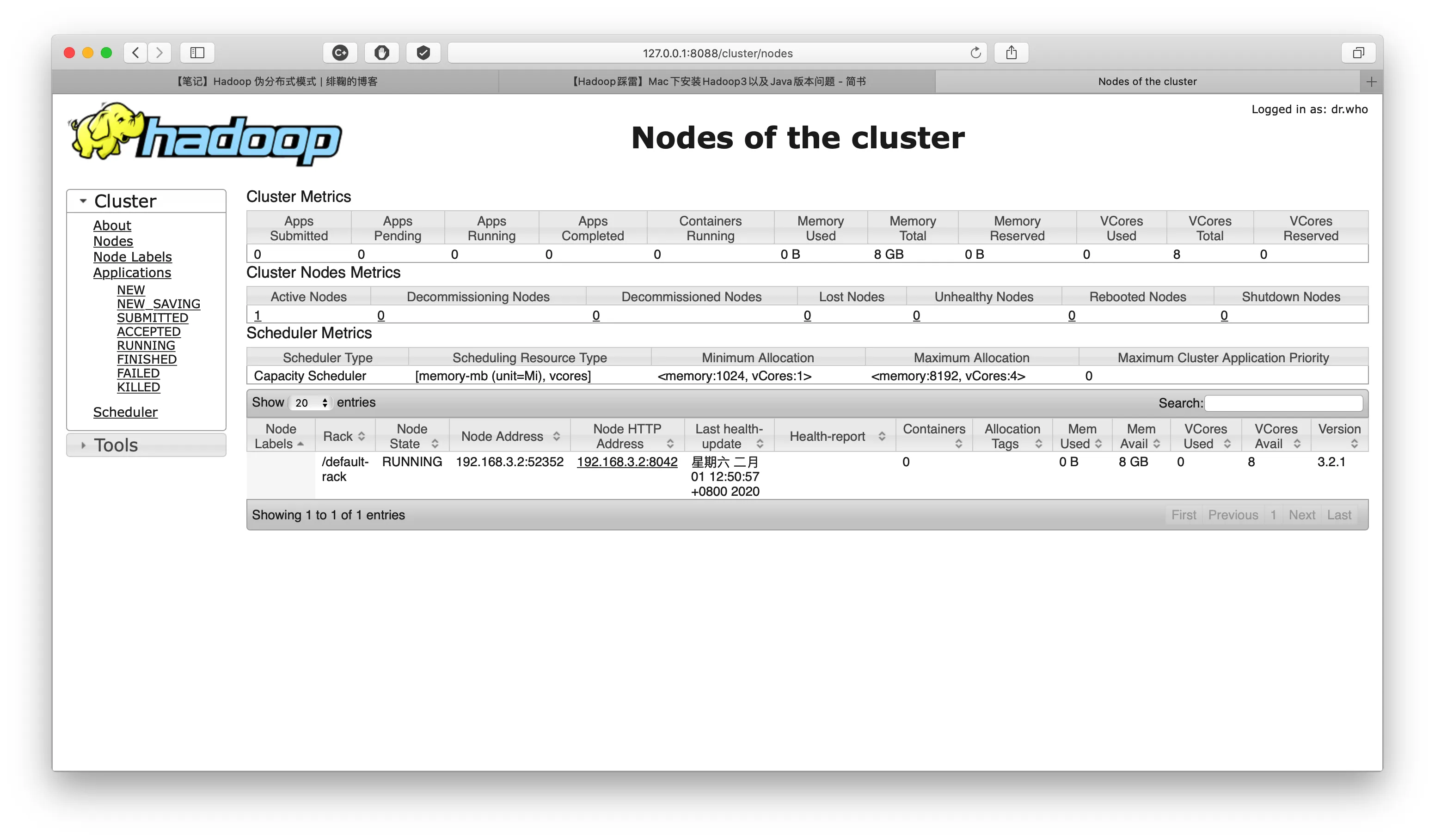This screenshot has width=1435, height=840.
Task: Add a new tab with the plus icon
Action: [1372, 82]
